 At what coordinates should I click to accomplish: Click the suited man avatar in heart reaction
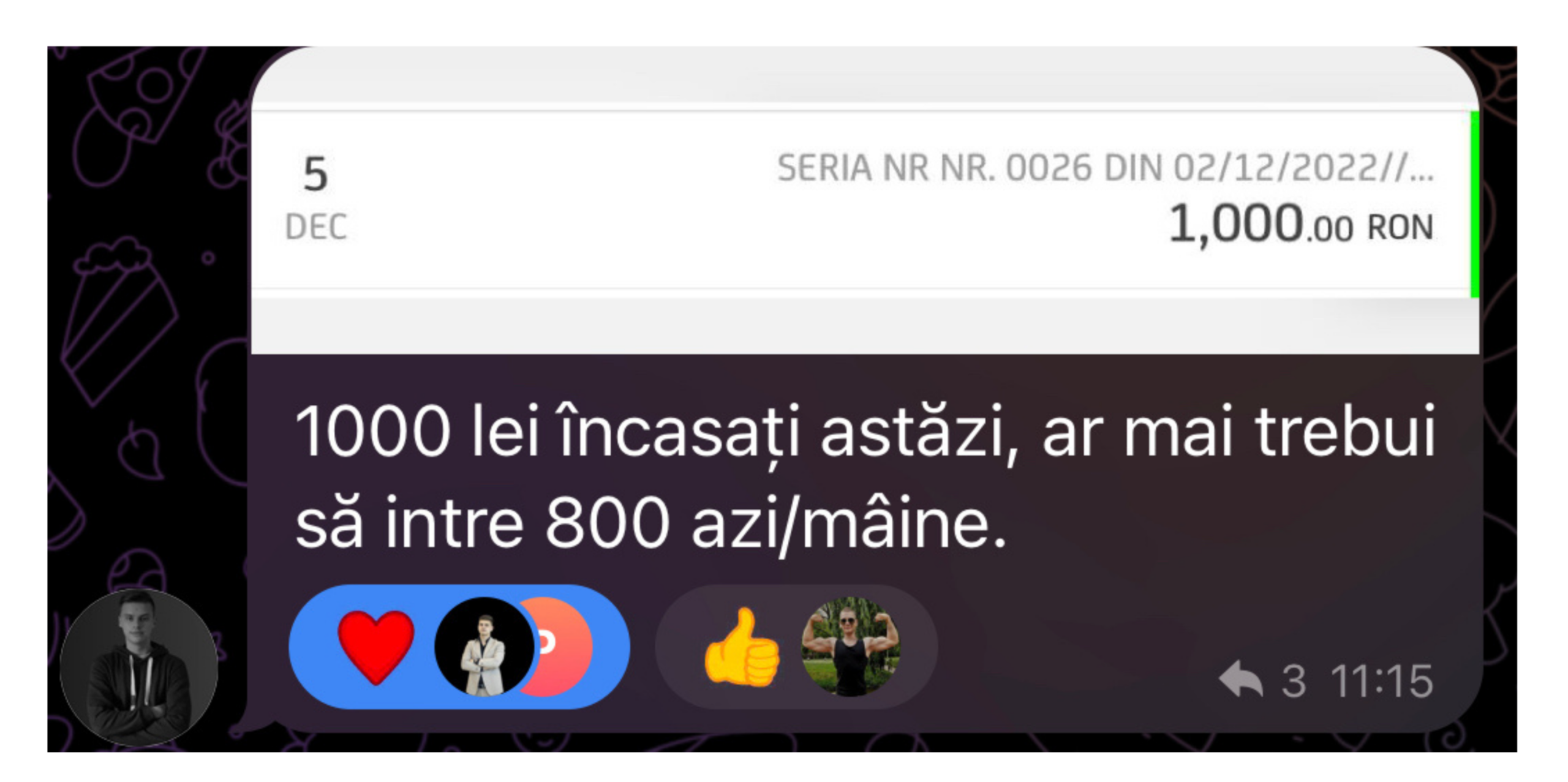[484, 647]
